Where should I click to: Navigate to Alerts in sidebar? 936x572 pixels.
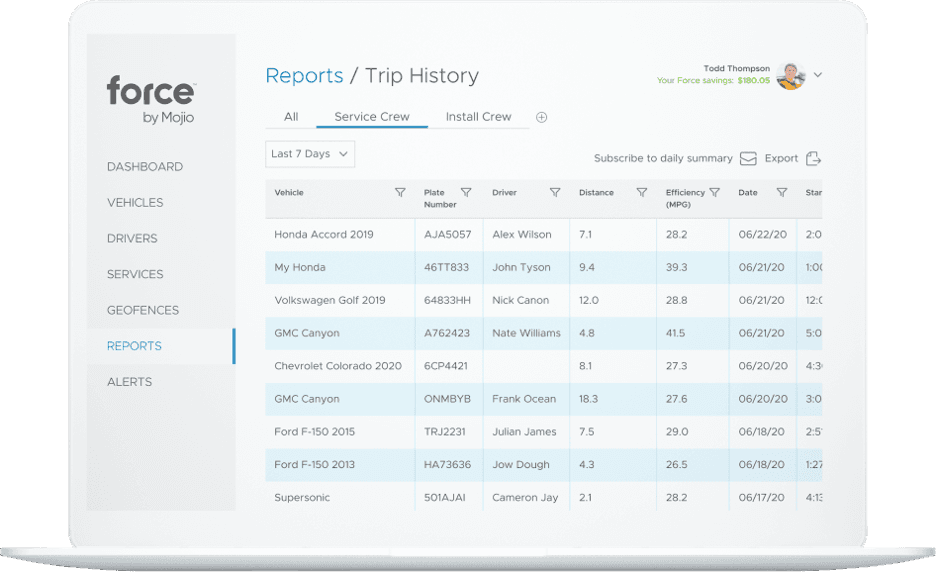pyautogui.click(x=130, y=382)
